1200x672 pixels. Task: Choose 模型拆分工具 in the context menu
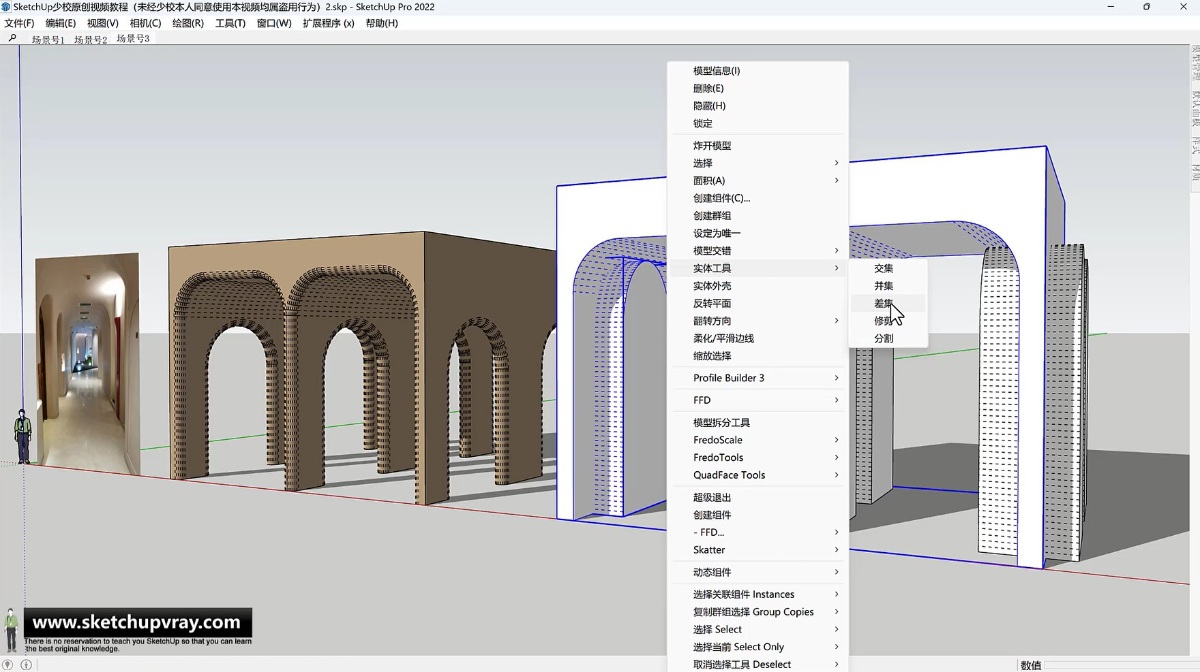(x=757, y=423)
